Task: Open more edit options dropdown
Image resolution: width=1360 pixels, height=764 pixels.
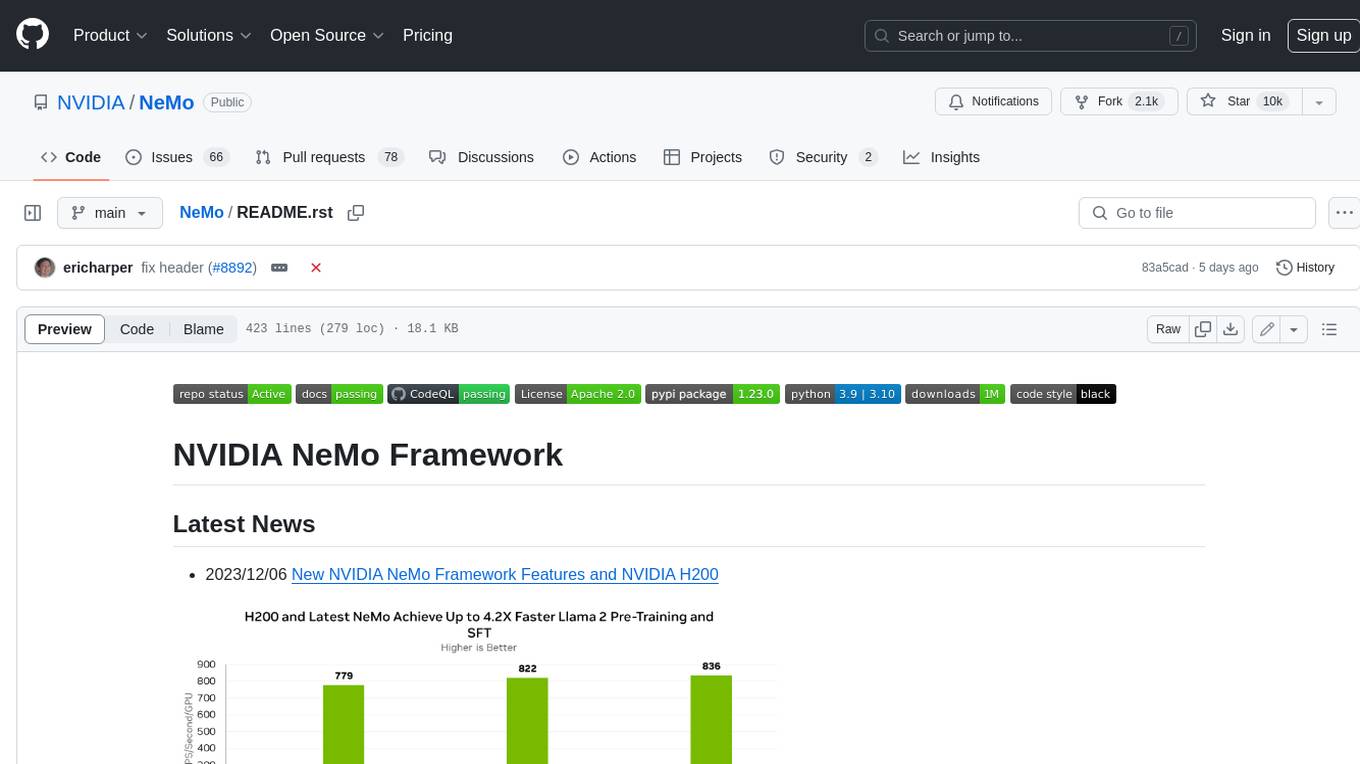Action: pos(1294,329)
